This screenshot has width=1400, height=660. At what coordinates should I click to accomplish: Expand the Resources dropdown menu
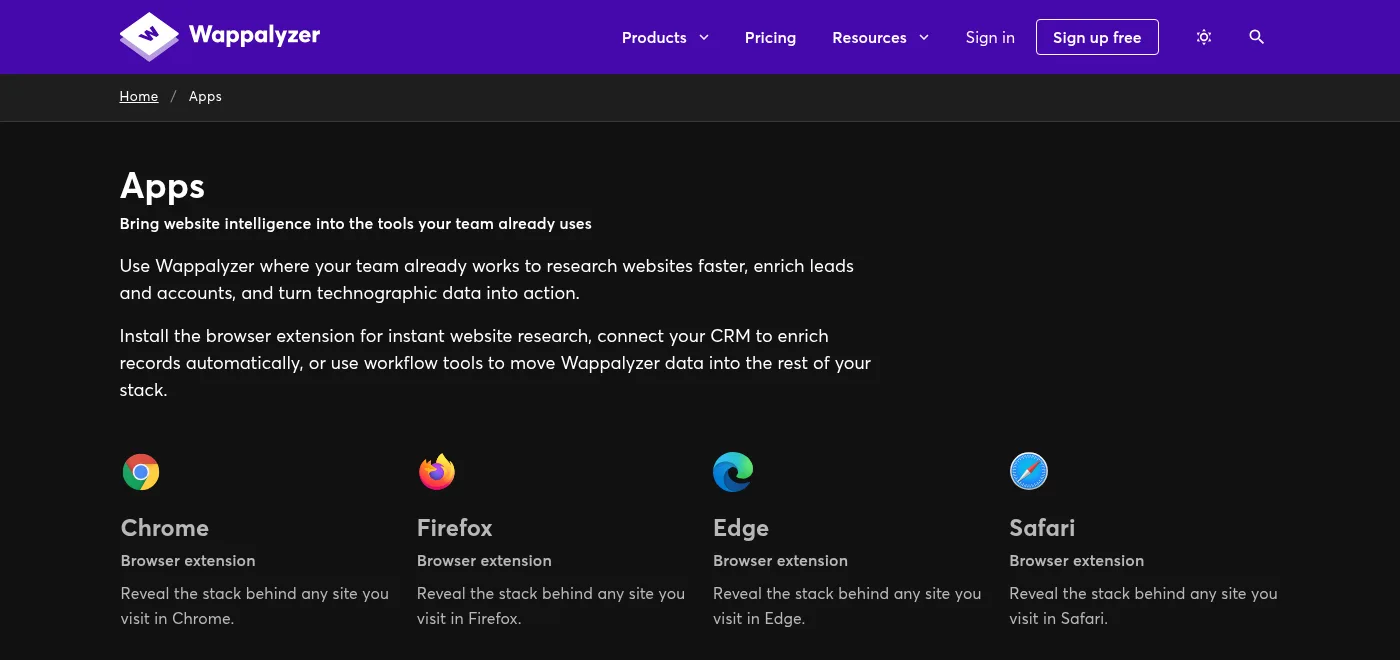point(880,37)
